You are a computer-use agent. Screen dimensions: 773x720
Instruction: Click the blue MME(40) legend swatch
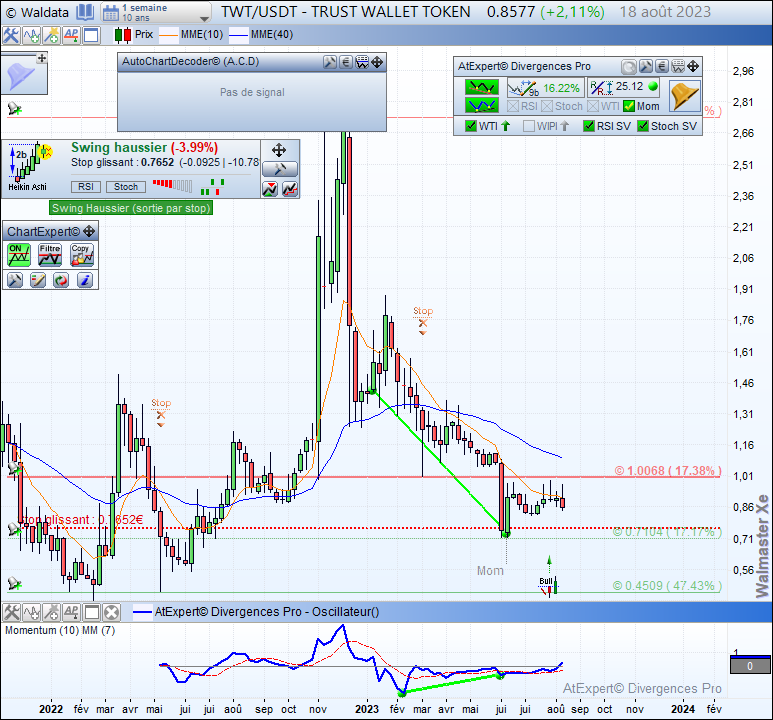[x=238, y=35]
